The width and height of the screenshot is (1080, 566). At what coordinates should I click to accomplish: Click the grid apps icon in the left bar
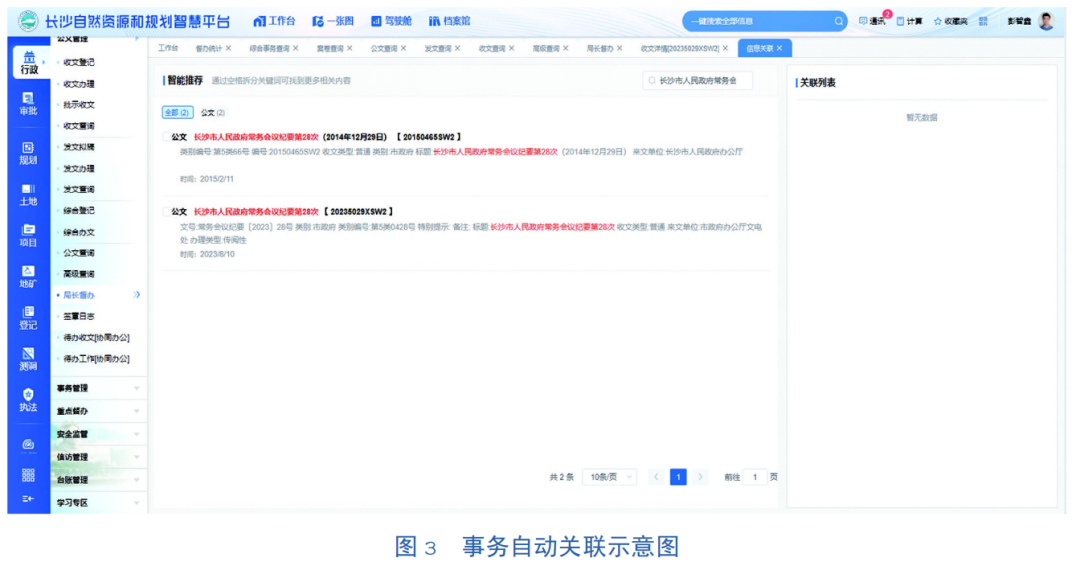(x=28, y=475)
